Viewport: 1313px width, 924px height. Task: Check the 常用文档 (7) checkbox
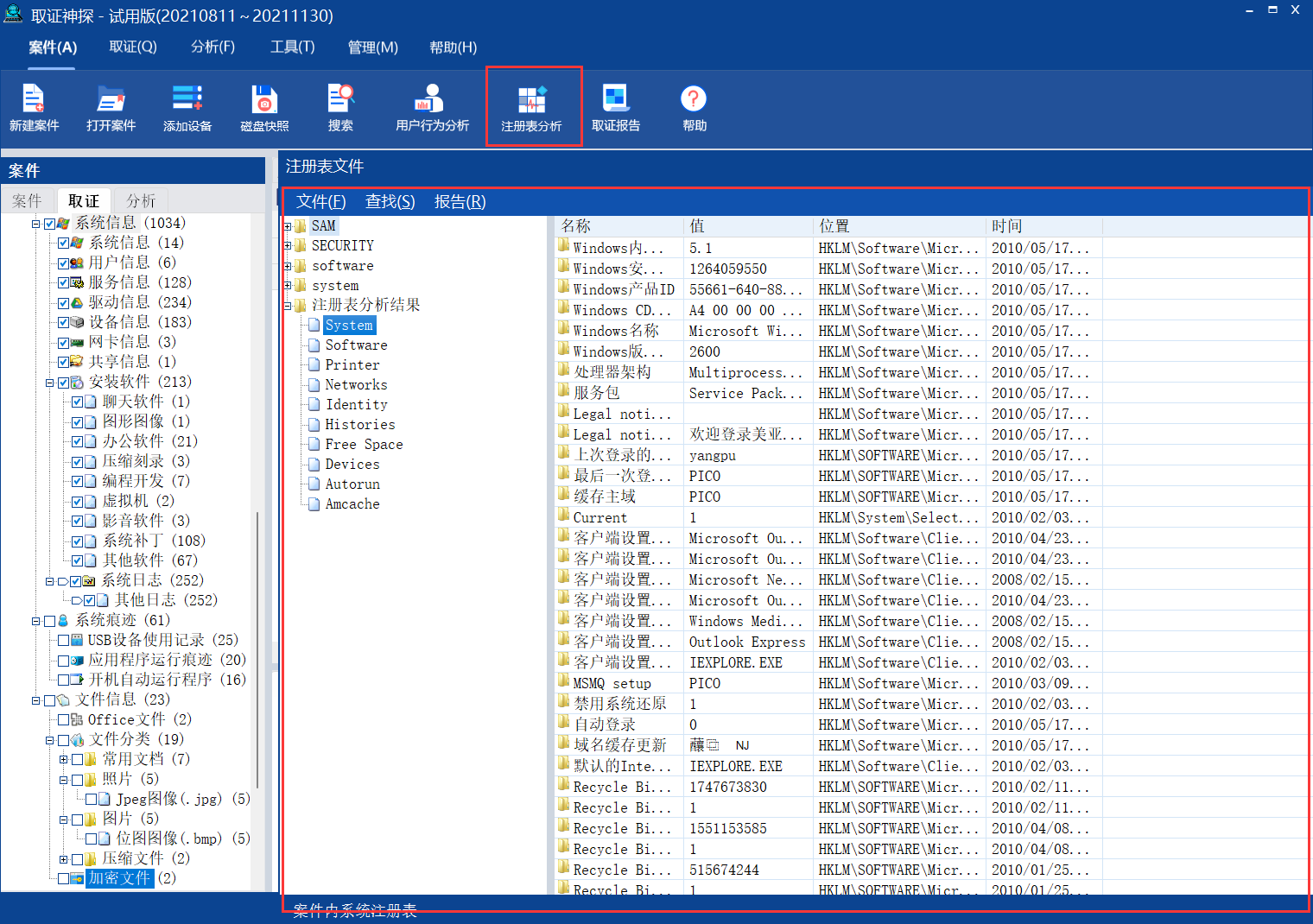(77, 760)
